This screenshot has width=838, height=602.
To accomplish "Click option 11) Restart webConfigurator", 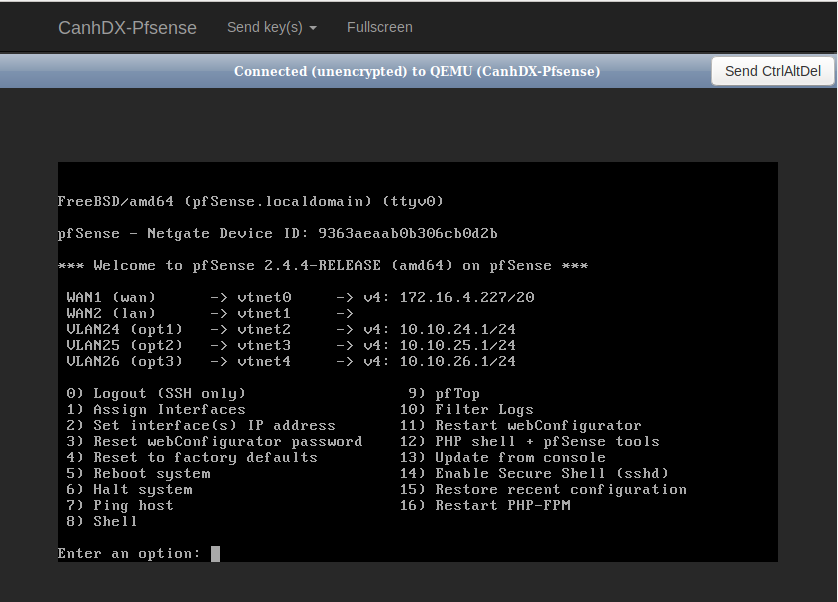I will (521, 426).
